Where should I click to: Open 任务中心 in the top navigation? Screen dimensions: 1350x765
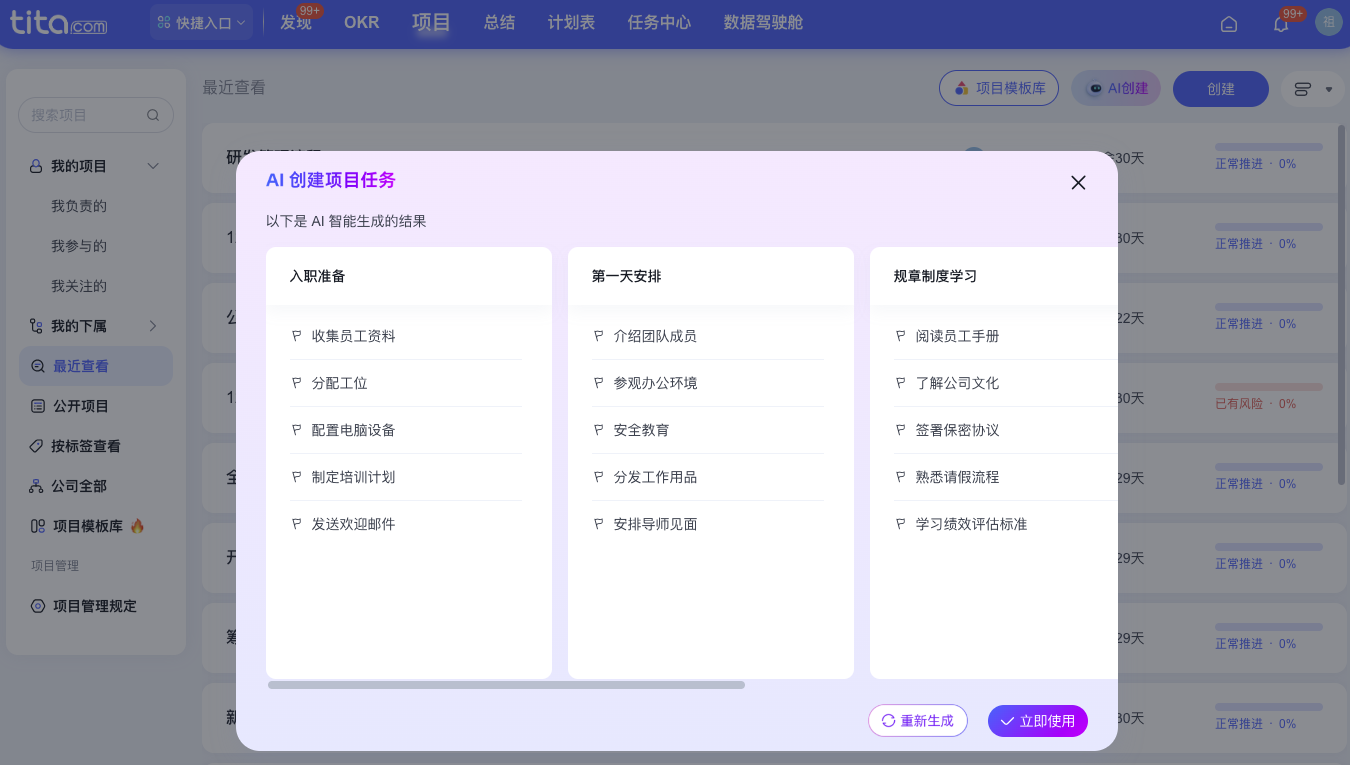[x=658, y=21]
